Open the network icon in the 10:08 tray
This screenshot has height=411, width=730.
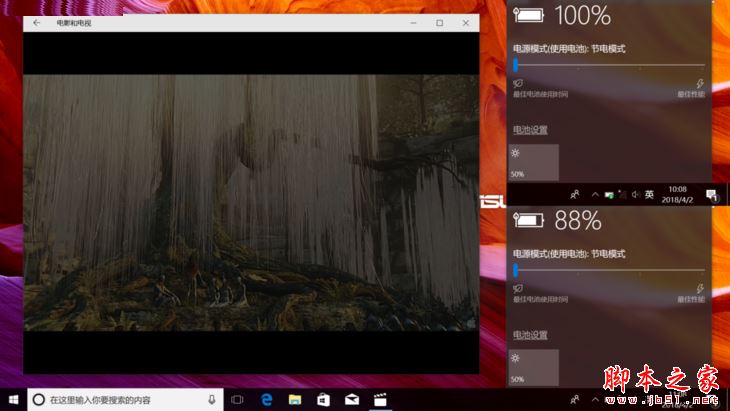[622, 195]
